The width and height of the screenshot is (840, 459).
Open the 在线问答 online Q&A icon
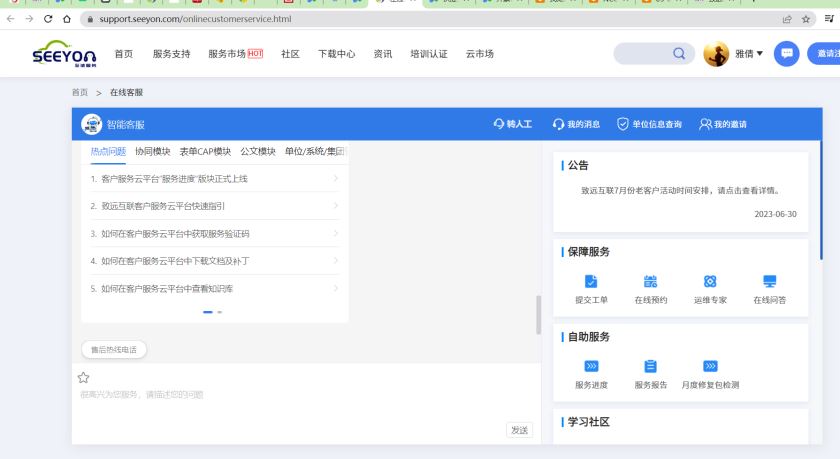[x=769, y=282]
